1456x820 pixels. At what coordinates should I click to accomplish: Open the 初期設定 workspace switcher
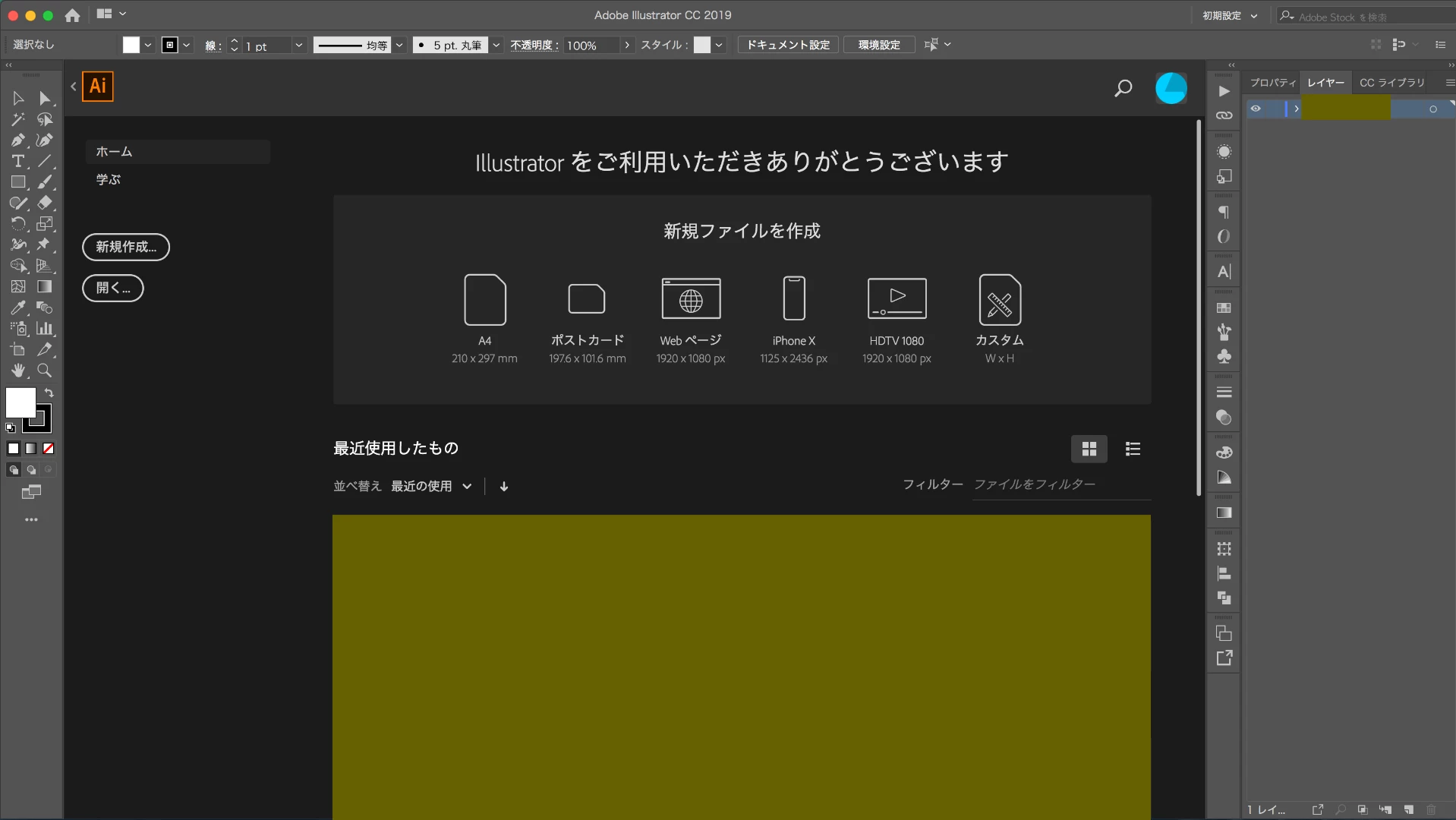(x=1230, y=15)
